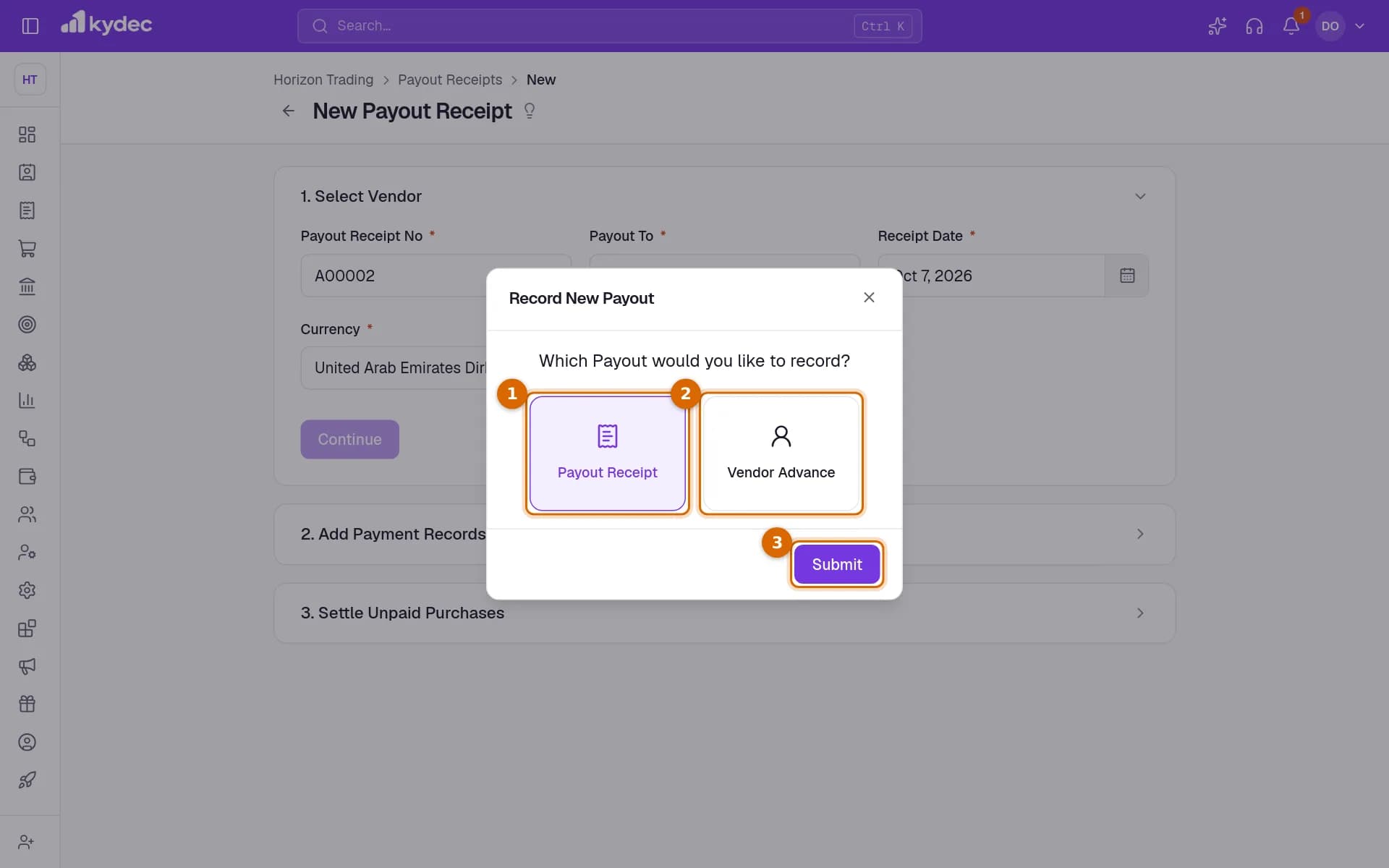
Task: Open the AI sparkles assistant icon
Action: (x=1217, y=26)
